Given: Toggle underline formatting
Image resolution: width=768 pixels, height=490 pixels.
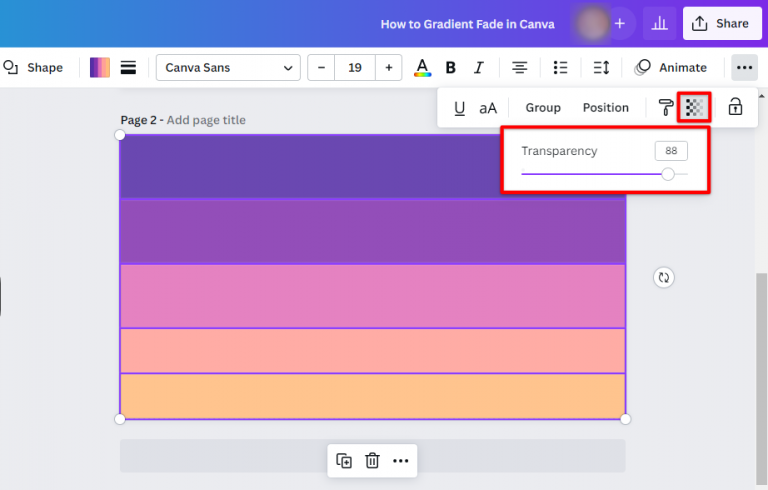Looking at the screenshot, I should tap(460, 108).
